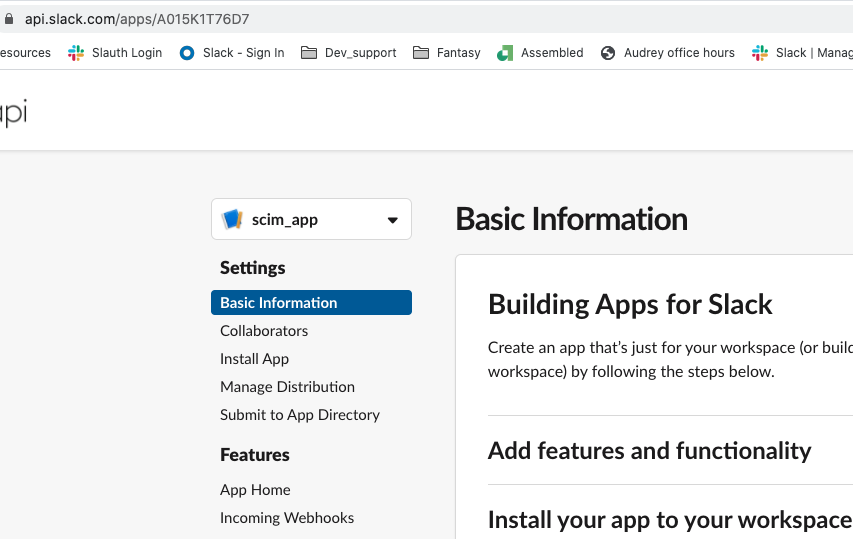Expand Add features and functionality section

649,450
